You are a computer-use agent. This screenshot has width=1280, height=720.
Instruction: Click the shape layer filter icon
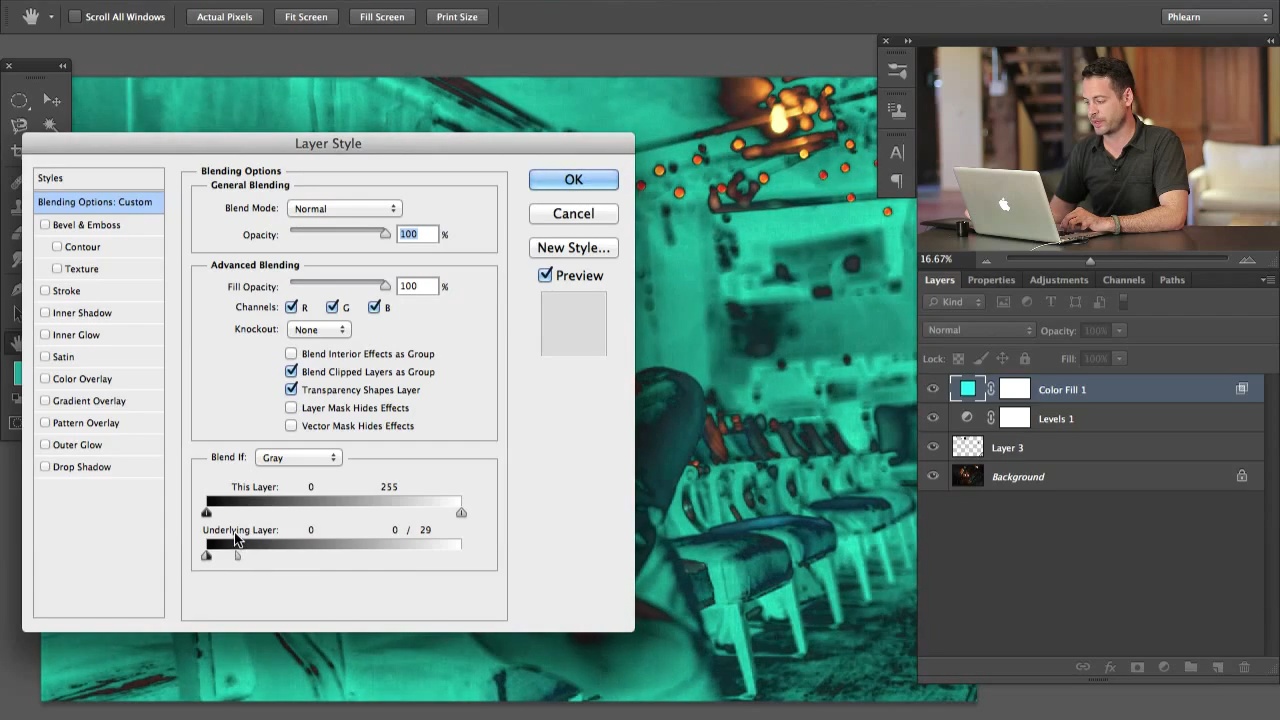1075,302
